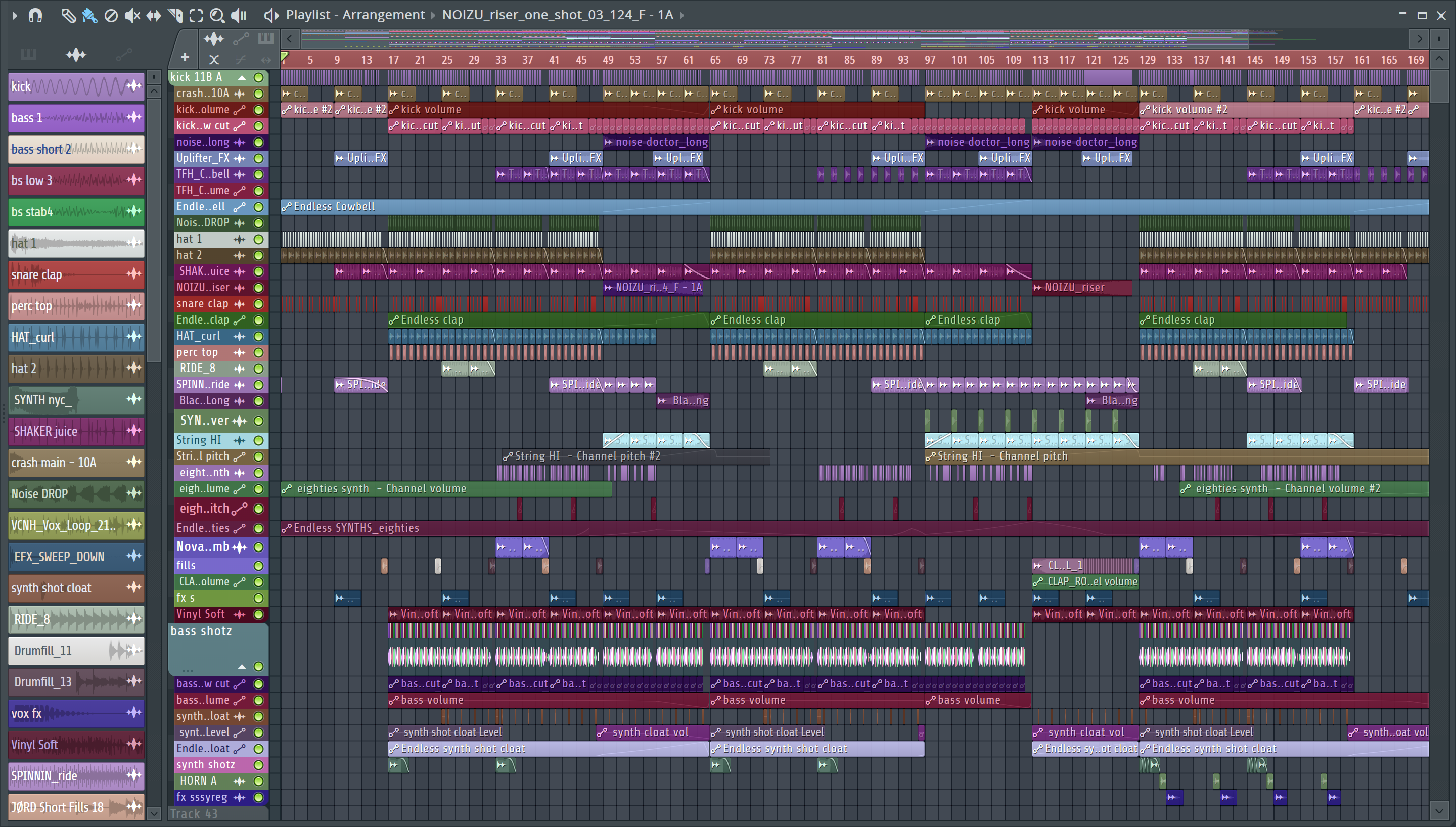Select the Draw pencil tool
The height and width of the screenshot is (827, 1456).
(68, 15)
